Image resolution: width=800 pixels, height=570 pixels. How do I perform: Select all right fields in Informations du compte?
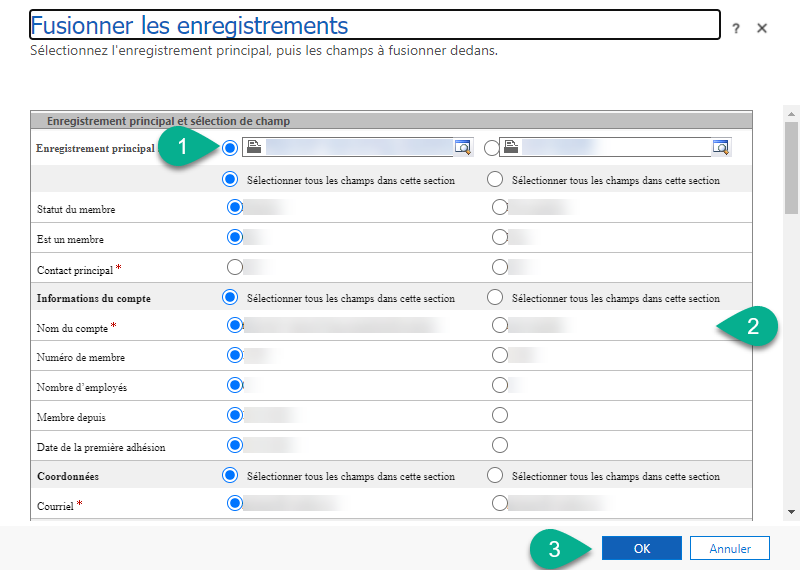click(x=495, y=297)
